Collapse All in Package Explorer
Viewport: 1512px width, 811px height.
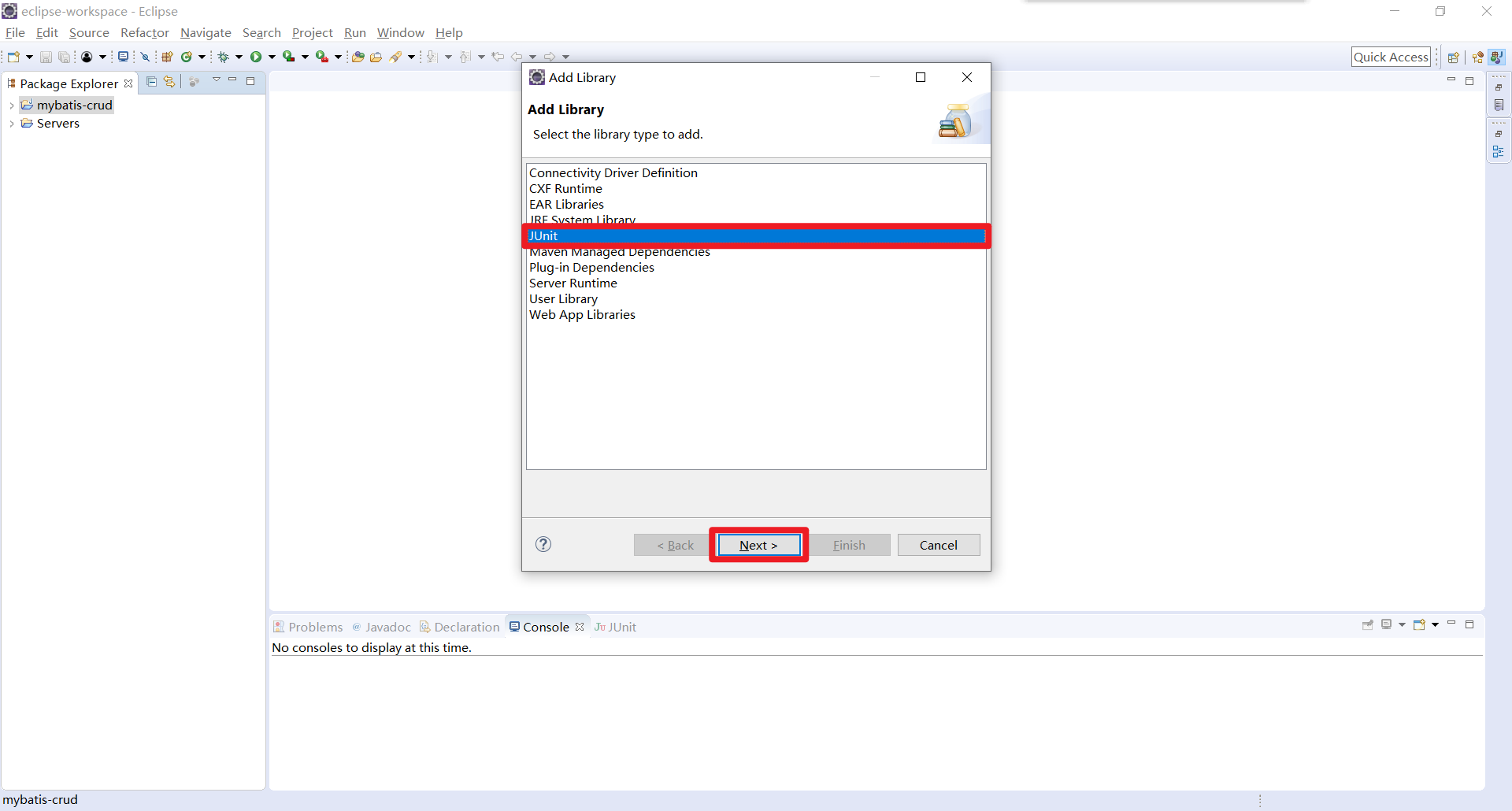click(x=152, y=82)
